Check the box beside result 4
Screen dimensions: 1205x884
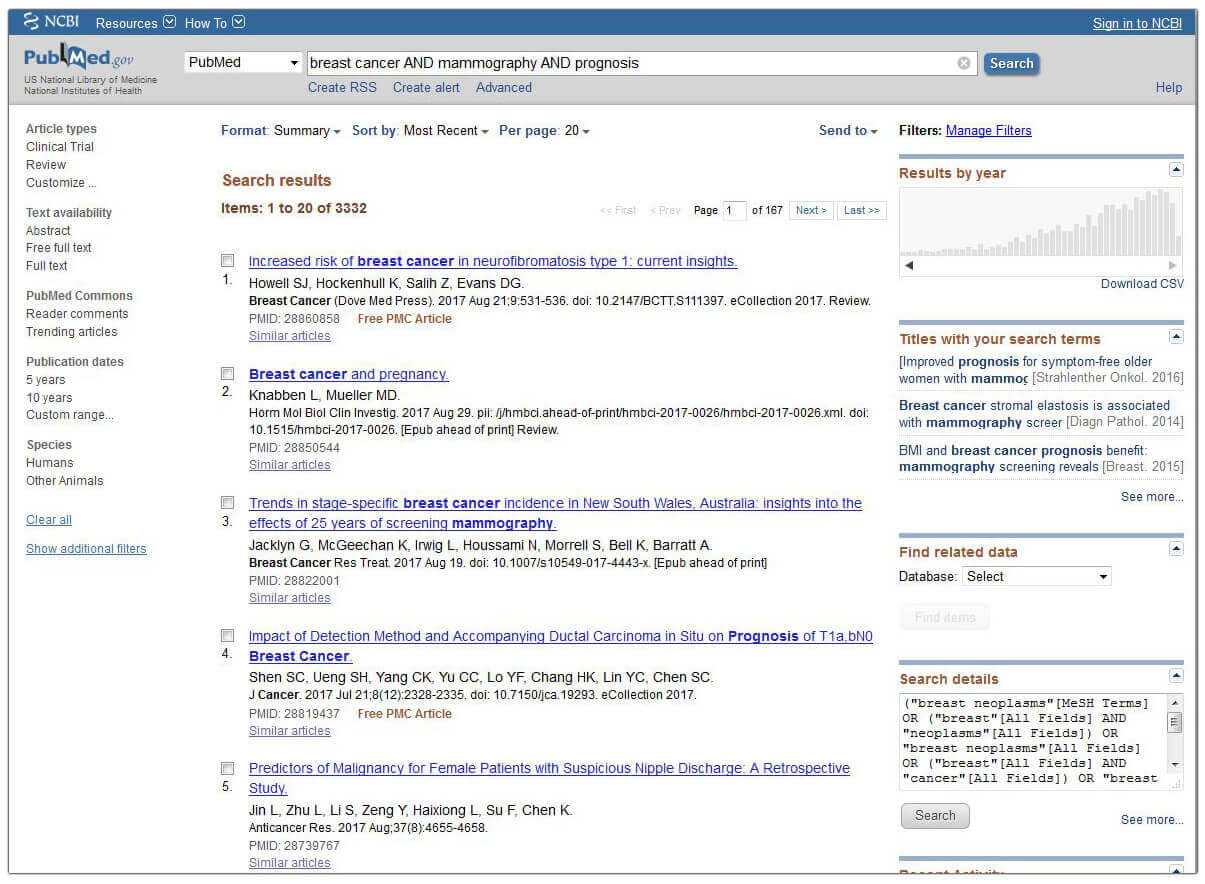tap(227, 635)
